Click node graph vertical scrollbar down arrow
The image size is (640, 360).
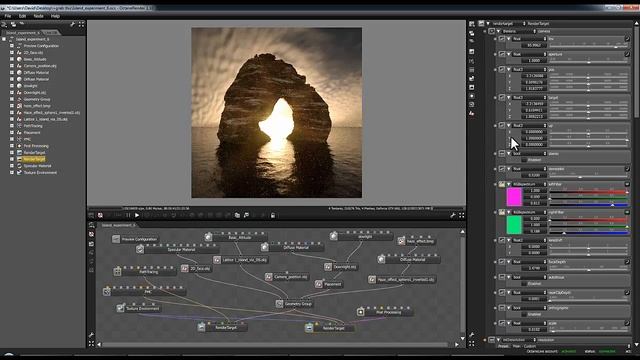point(462,338)
